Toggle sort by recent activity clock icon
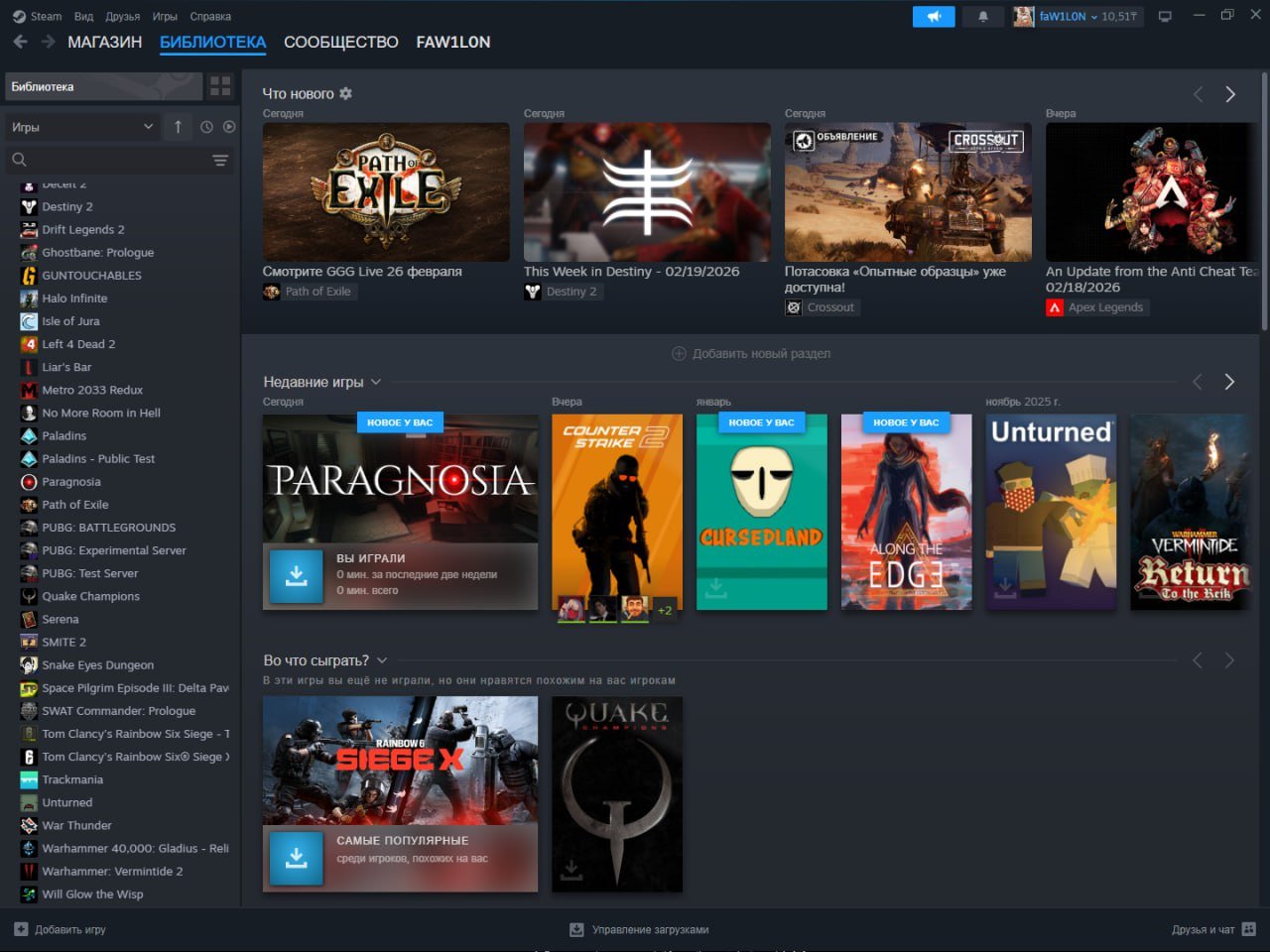This screenshot has width=1270, height=952. [x=206, y=127]
